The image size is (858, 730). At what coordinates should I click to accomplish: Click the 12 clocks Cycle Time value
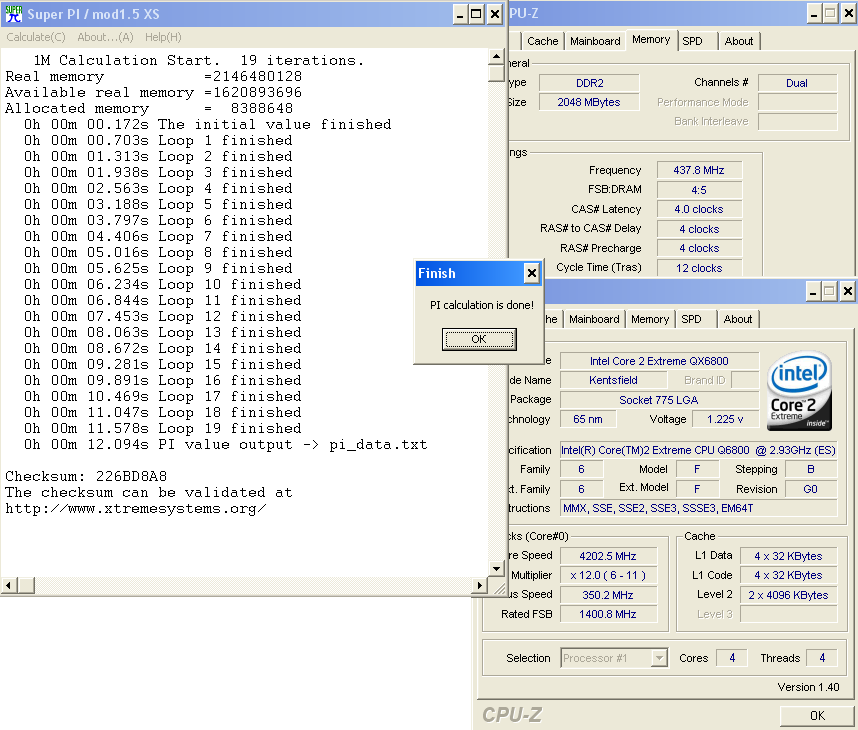(x=699, y=268)
